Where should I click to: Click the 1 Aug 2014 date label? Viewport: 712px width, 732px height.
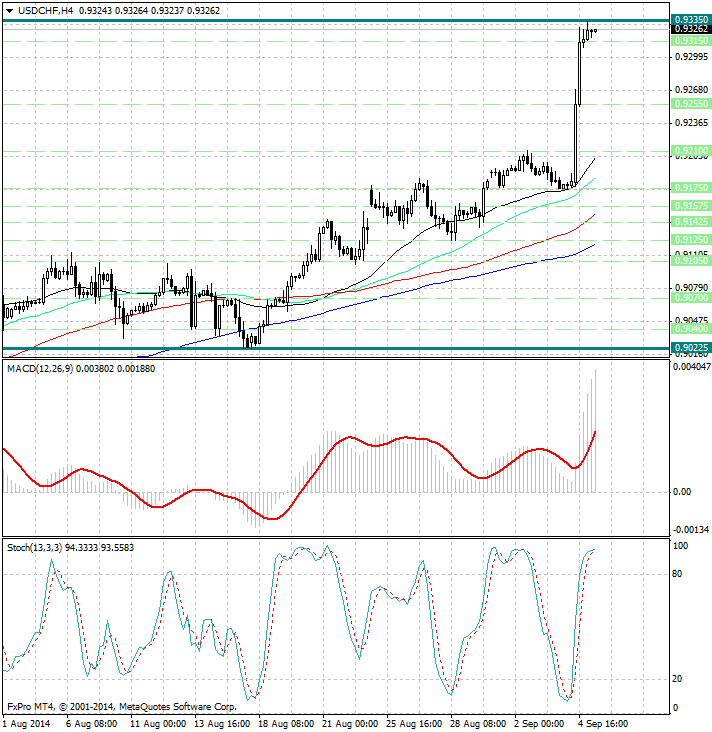(x=27, y=724)
